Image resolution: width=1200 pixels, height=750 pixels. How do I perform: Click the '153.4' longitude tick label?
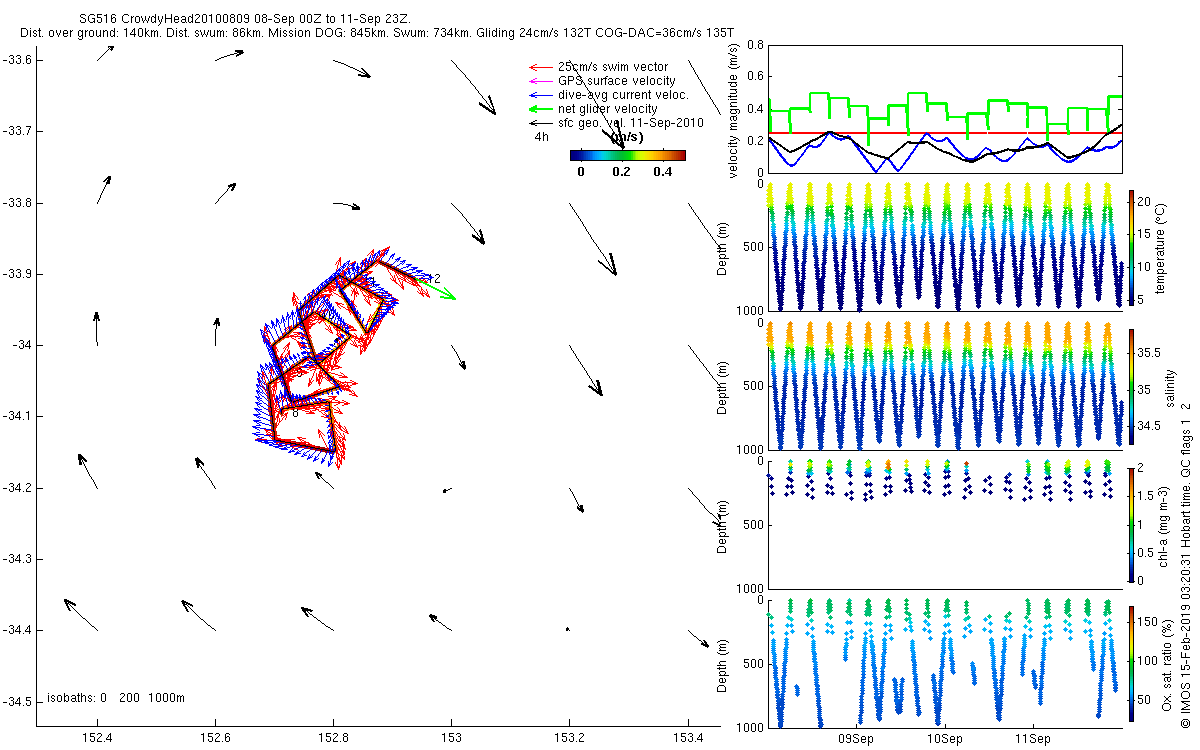[x=687, y=736]
